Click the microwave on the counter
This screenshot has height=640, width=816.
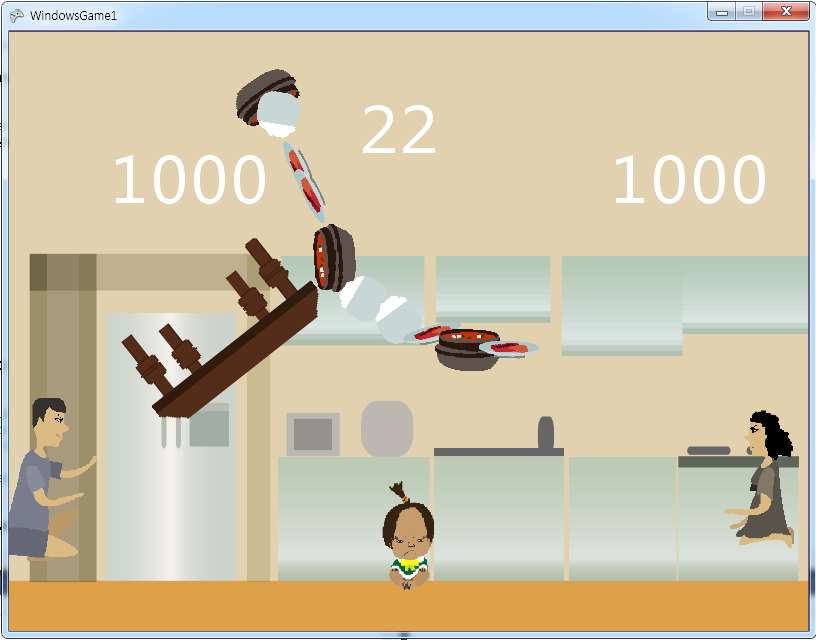[313, 434]
